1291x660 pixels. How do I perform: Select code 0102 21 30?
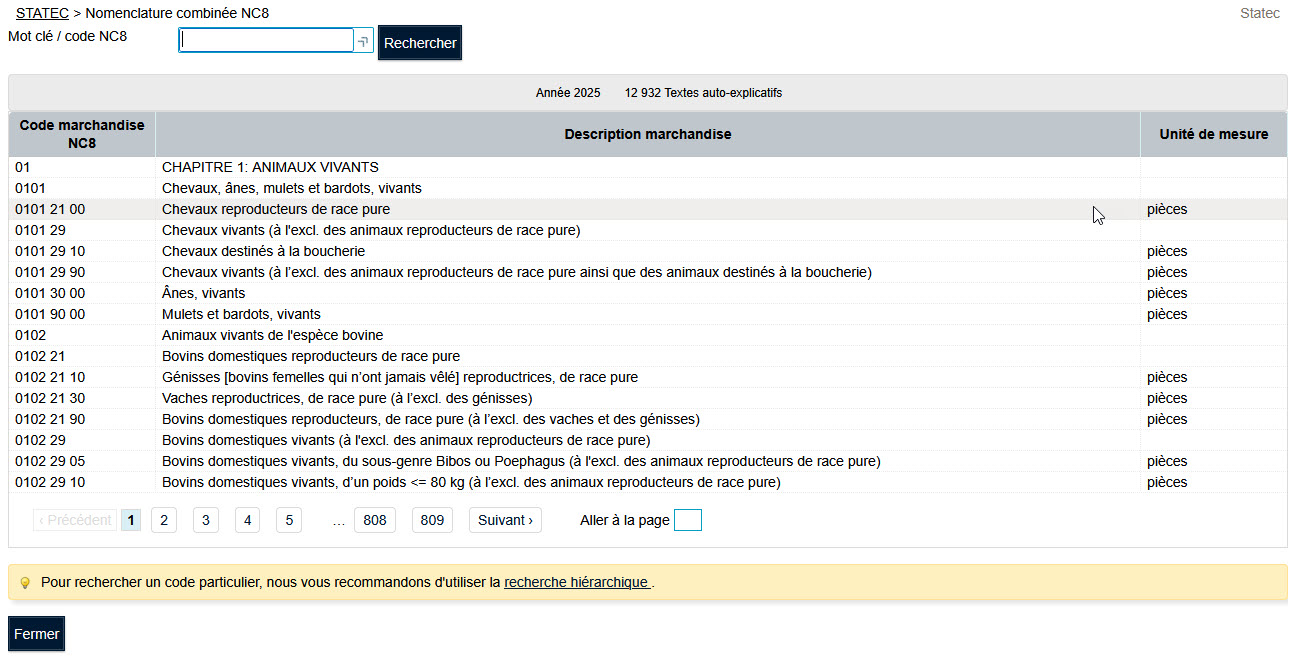pyautogui.click(x=50, y=398)
